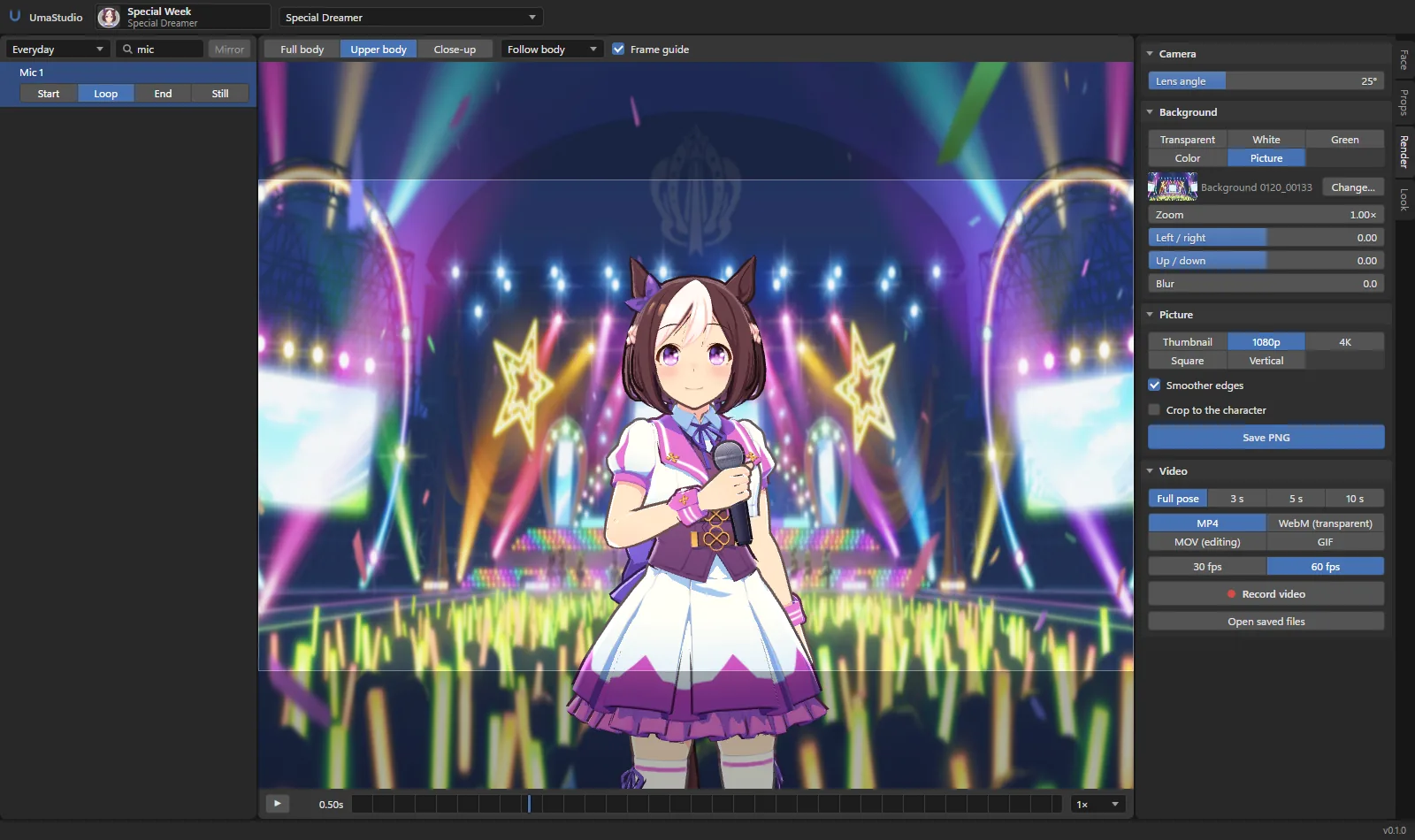Image resolution: width=1415 pixels, height=840 pixels.
Task: Click the UmaStudio logo icon
Action: coord(15,17)
